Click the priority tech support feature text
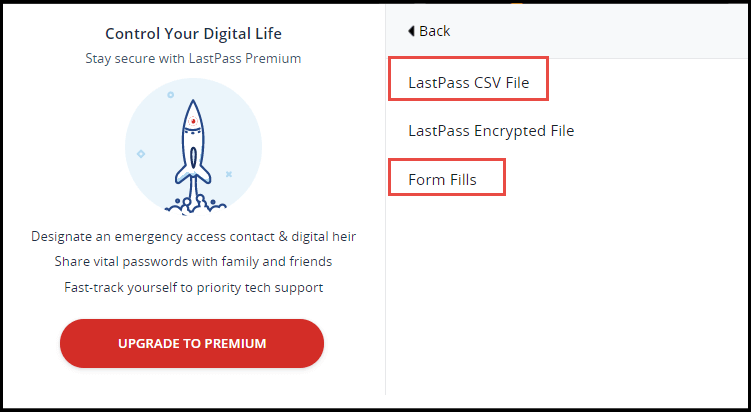Viewport: 751px width, 412px height. (193, 287)
